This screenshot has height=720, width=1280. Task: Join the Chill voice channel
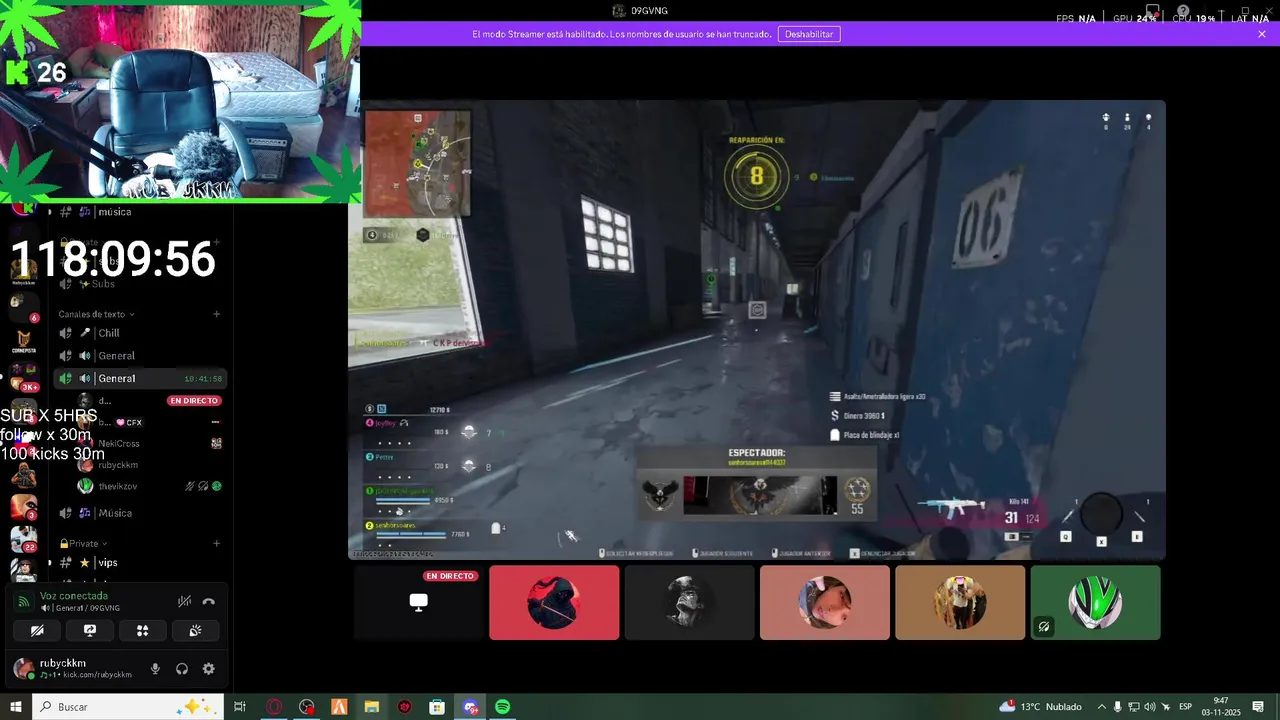[140, 333]
